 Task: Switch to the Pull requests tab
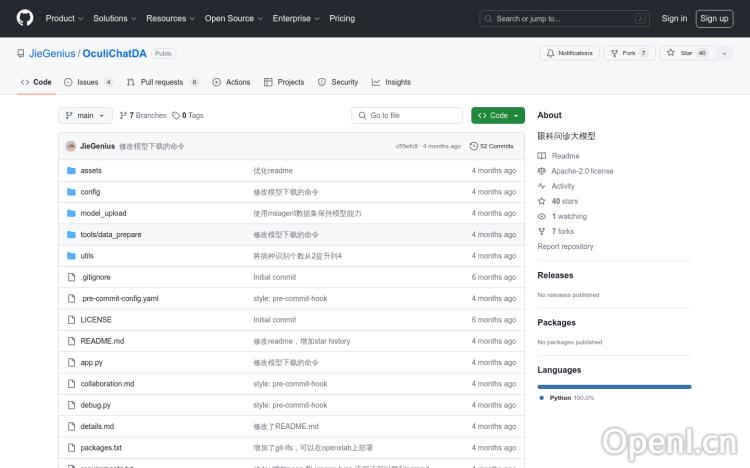tap(161, 82)
